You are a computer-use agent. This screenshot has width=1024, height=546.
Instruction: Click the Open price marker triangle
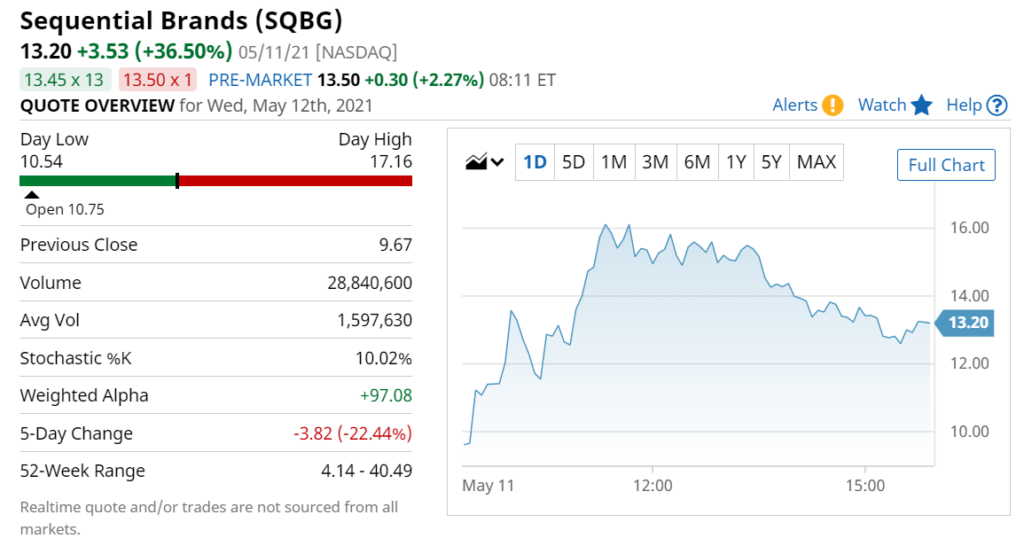click(31, 195)
